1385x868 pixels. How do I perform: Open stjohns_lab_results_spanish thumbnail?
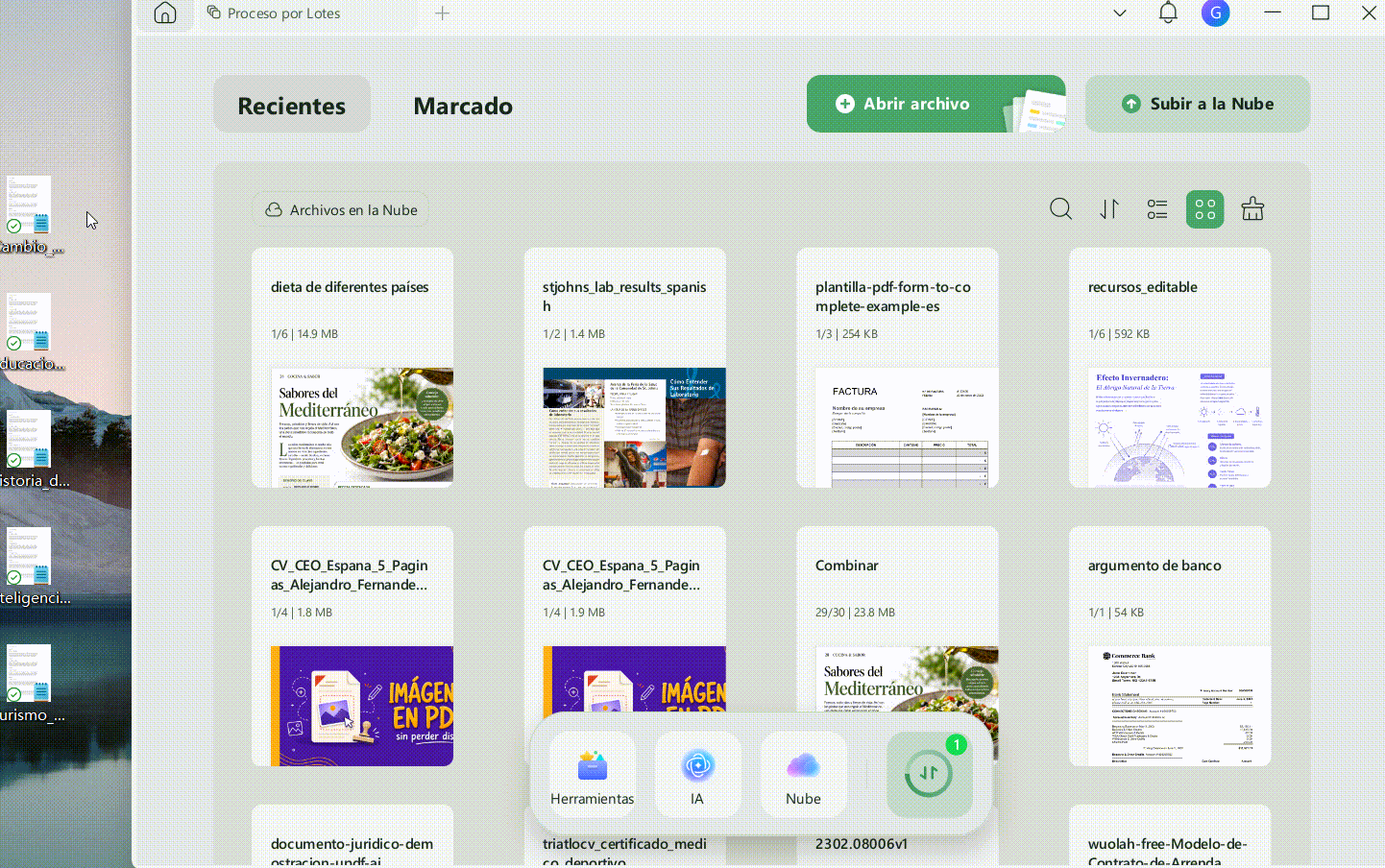click(634, 427)
